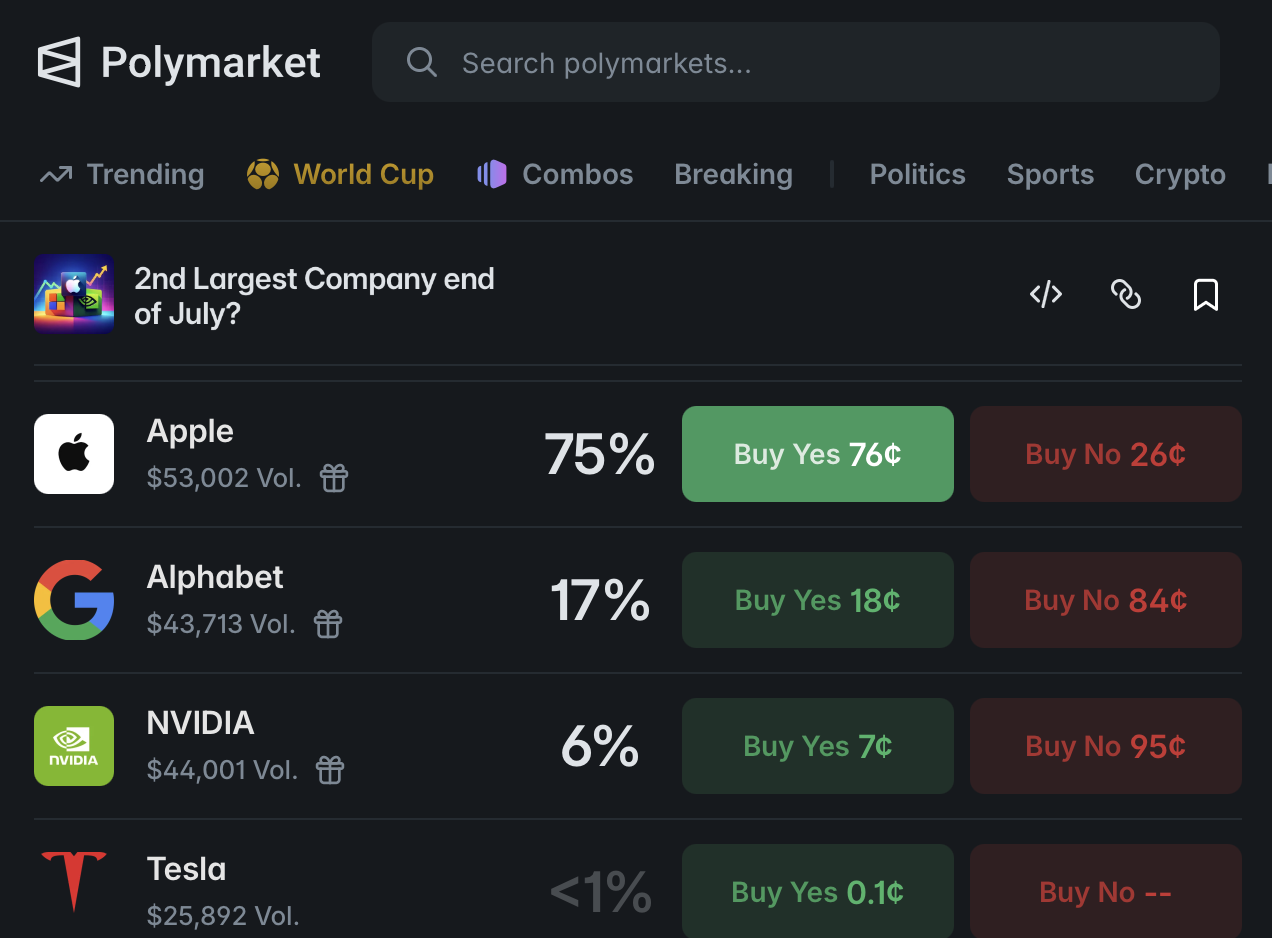Open the Trending tab
Screen dimensions: 1272x938
(x=122, y=174)
